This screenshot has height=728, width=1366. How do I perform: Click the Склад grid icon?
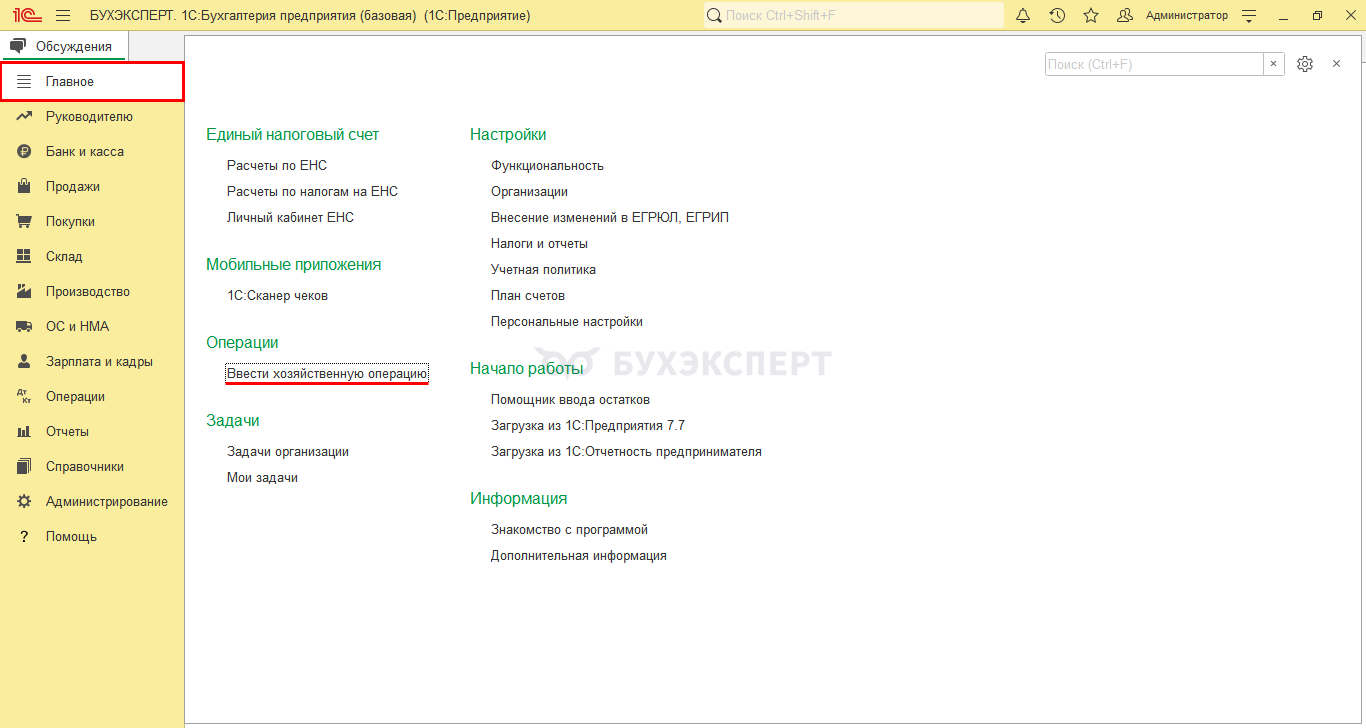pyautogui.click(x=25, y=257)
